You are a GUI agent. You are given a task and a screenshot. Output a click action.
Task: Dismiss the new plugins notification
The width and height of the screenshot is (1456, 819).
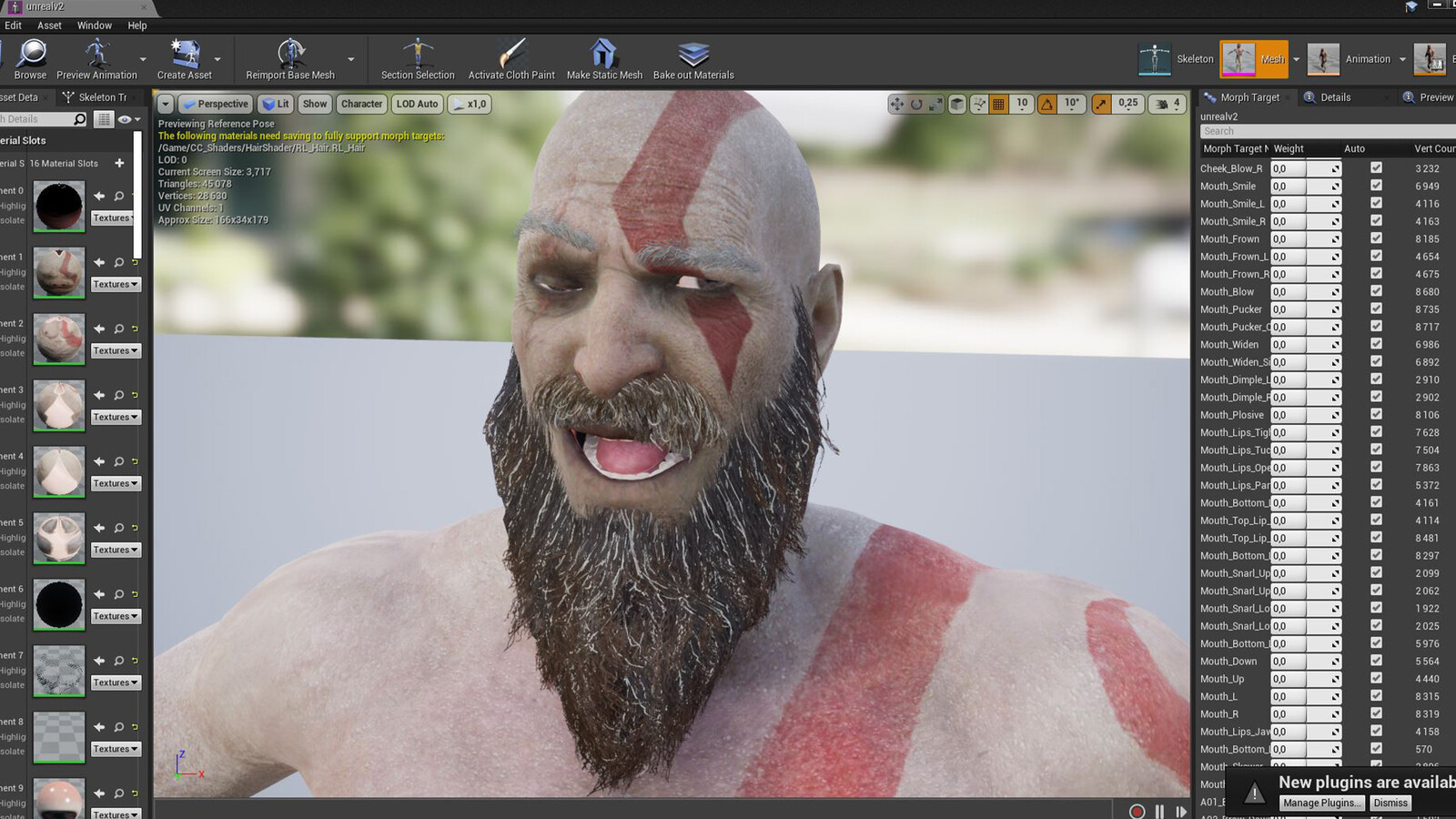1390,803
